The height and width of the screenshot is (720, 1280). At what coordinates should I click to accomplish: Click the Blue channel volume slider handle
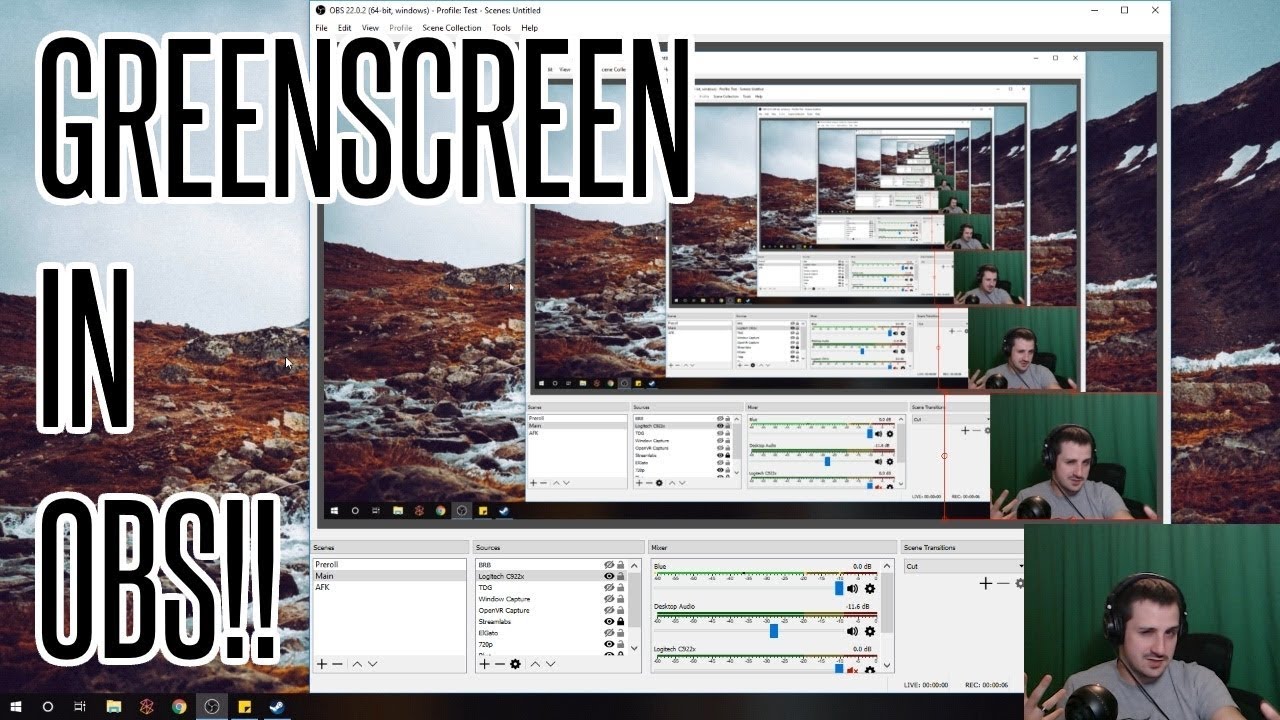pyautogui.click(x=839, y=589)
